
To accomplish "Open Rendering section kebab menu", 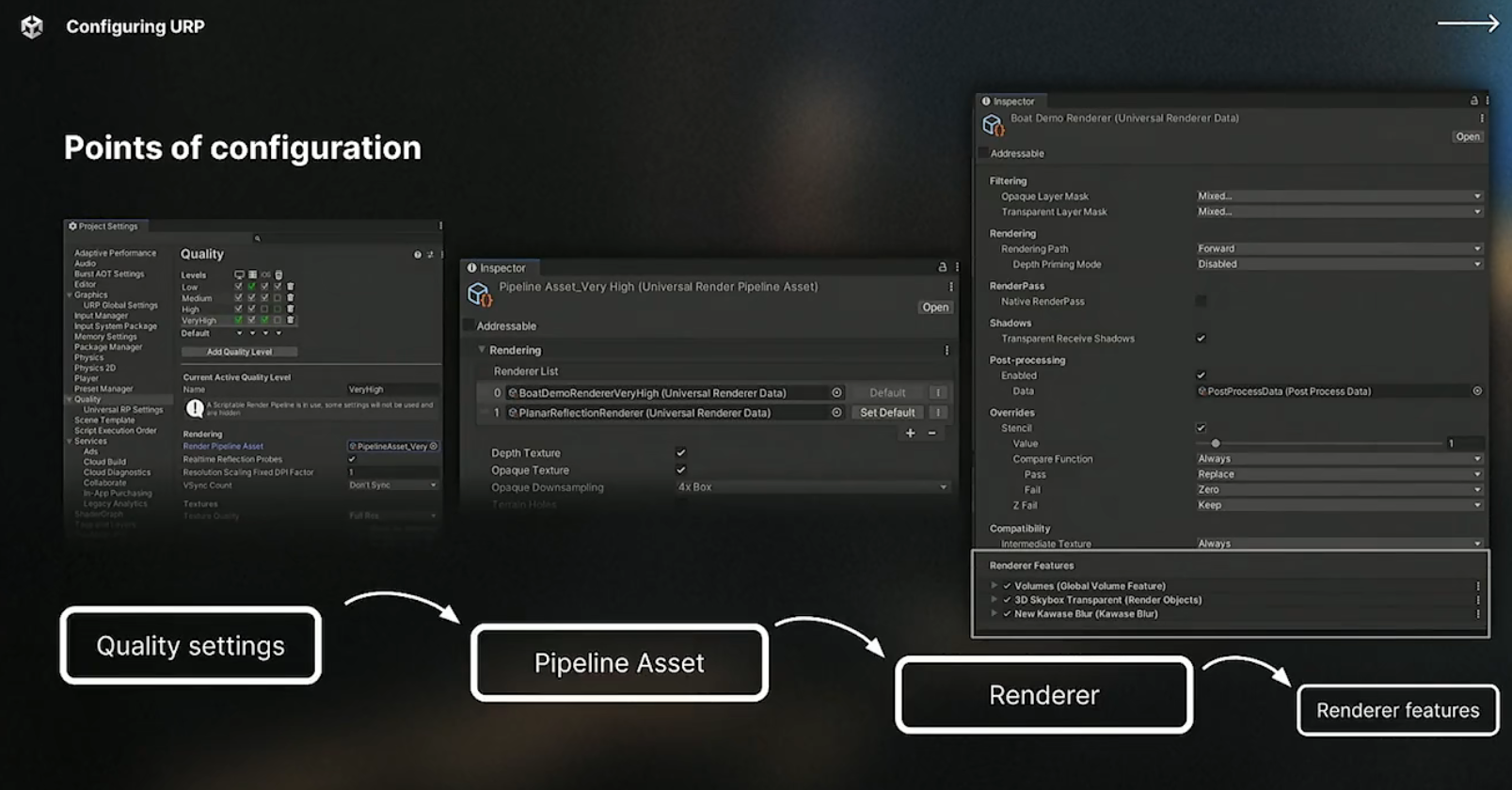I will tap(947, 350).
